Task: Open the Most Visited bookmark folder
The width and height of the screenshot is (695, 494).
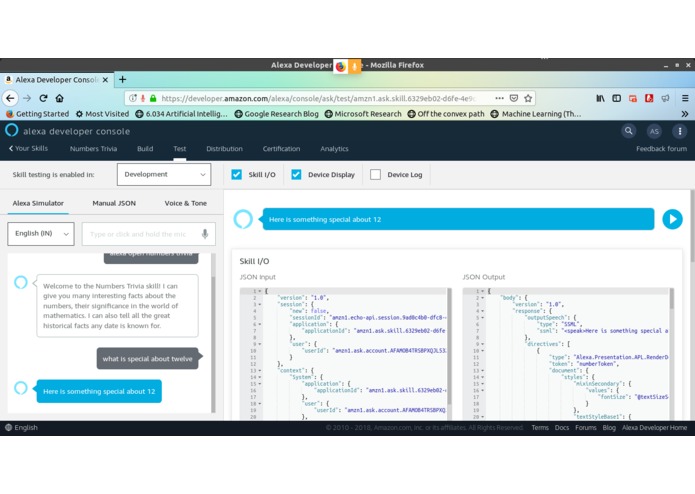Action: (x=102, y=114)
